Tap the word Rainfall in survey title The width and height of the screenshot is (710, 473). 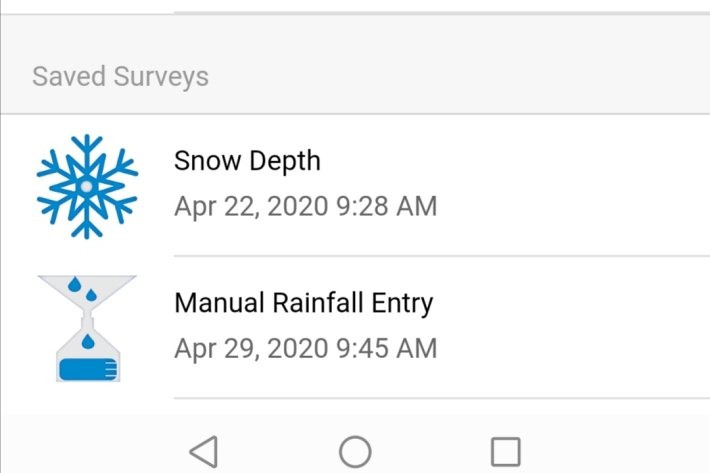[x=327, y=303]
